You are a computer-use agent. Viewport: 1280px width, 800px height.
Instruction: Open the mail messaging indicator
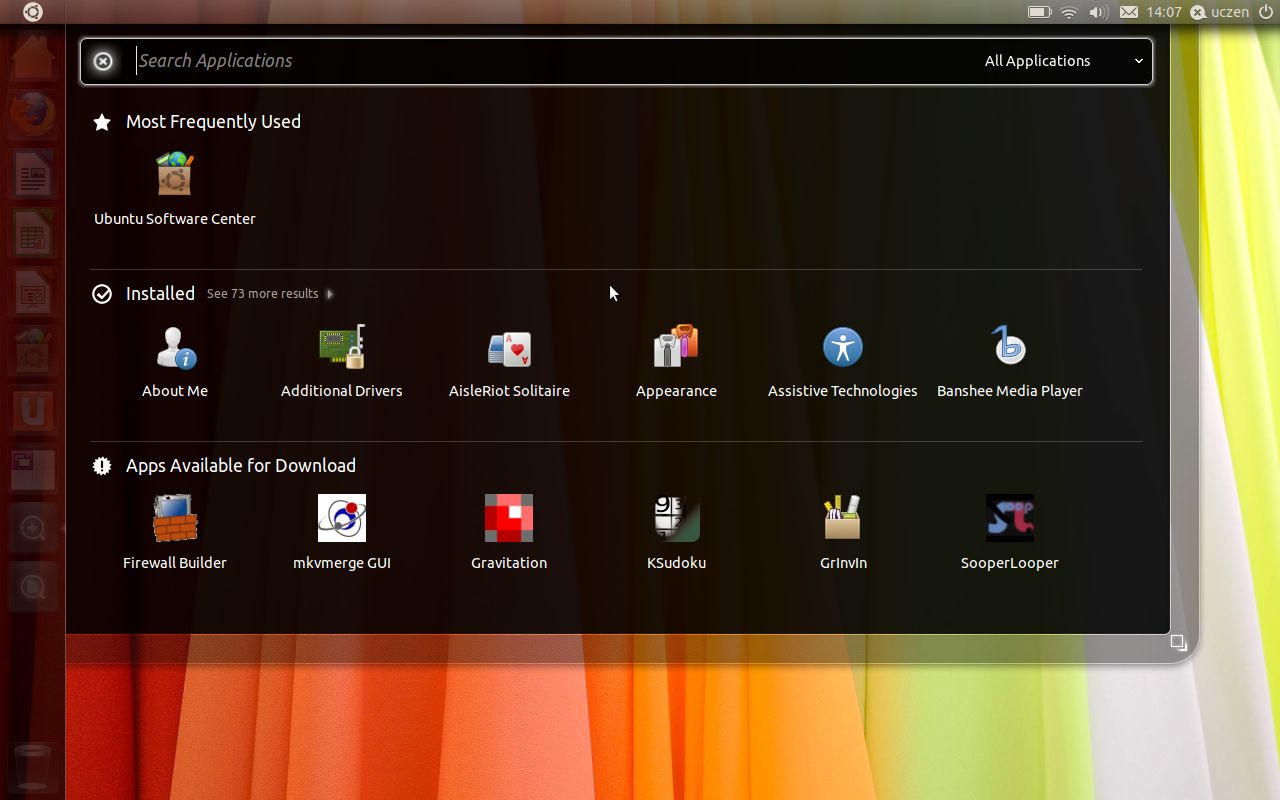(1128, 12)
